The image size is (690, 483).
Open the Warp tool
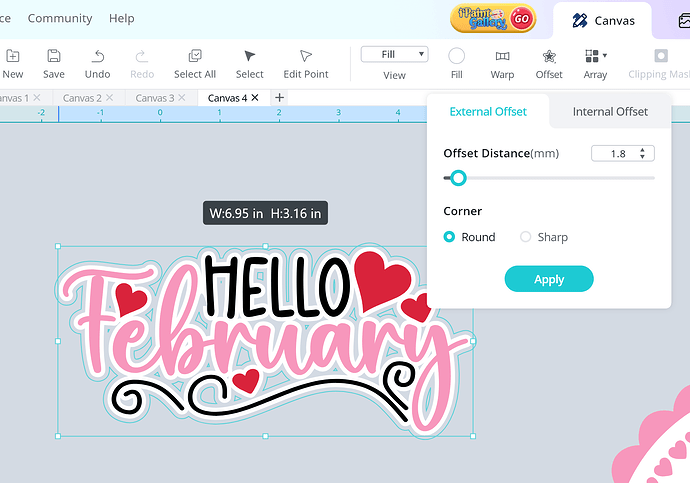click(502, 56)
